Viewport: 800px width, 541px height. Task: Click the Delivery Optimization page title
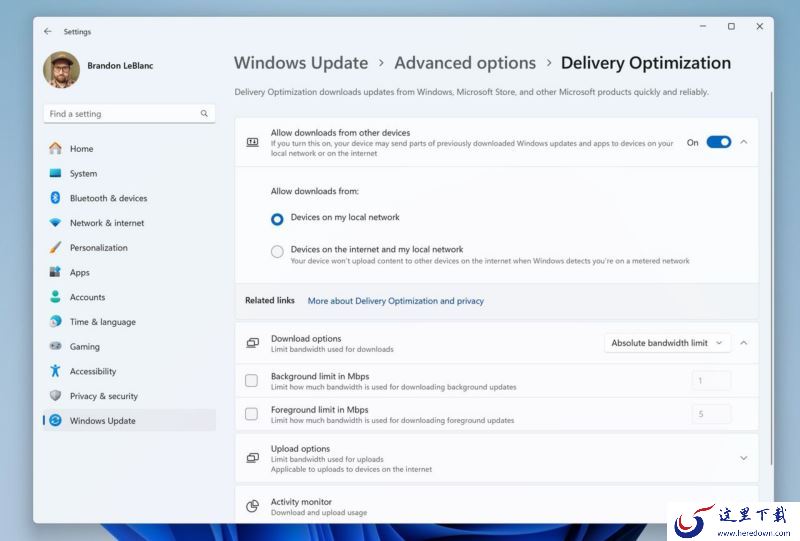pos(645,63)
